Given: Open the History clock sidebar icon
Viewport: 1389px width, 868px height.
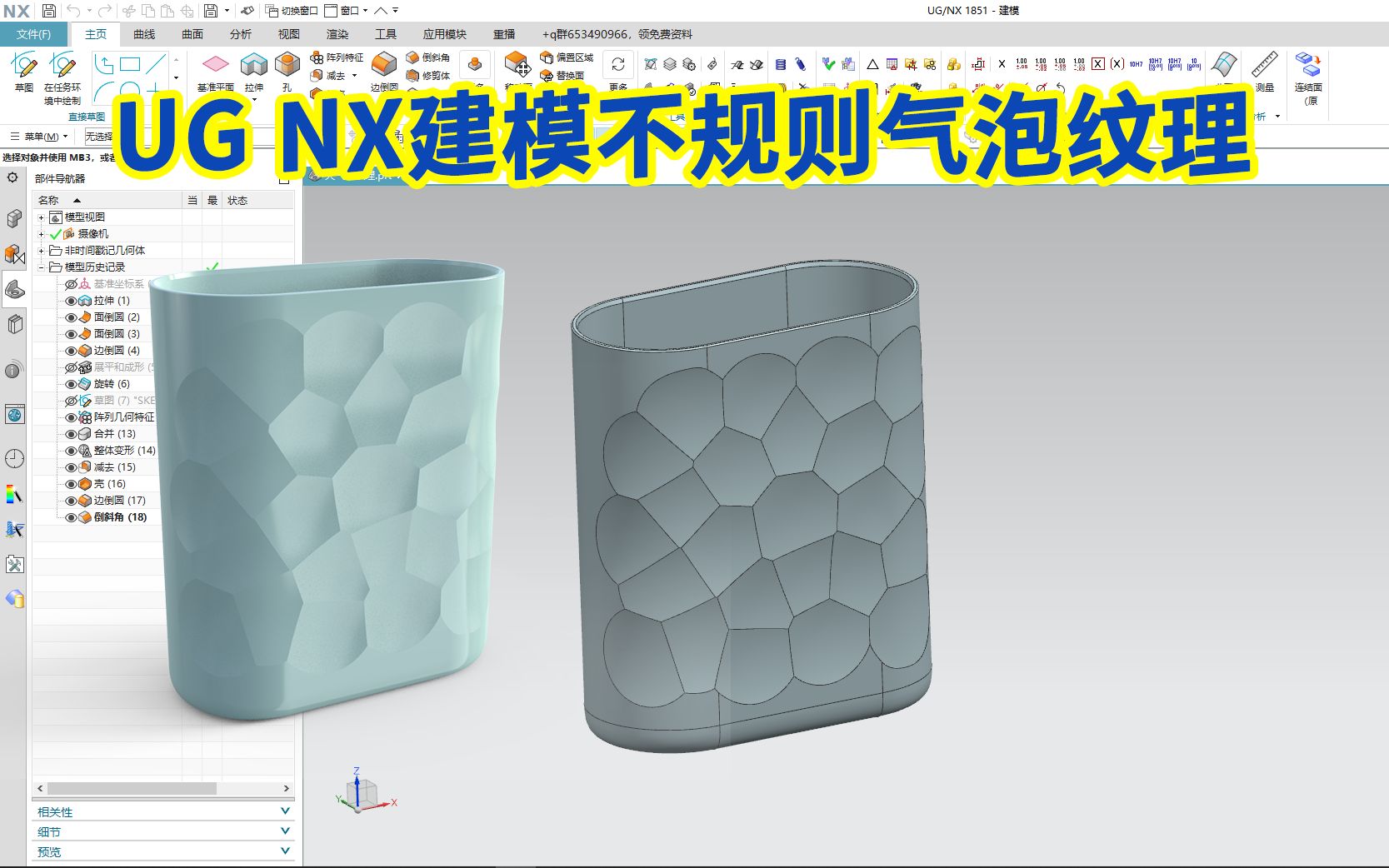Looking at the screenshot, I should (14, 458).
